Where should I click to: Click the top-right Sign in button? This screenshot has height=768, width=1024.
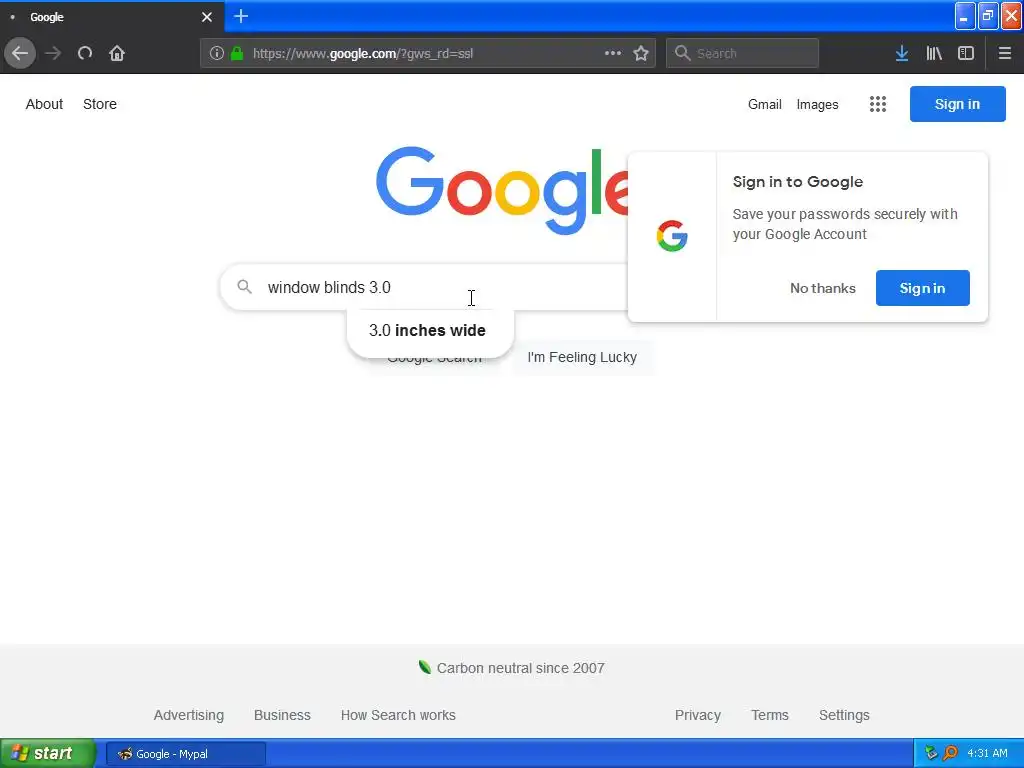[x=957, y=104]
